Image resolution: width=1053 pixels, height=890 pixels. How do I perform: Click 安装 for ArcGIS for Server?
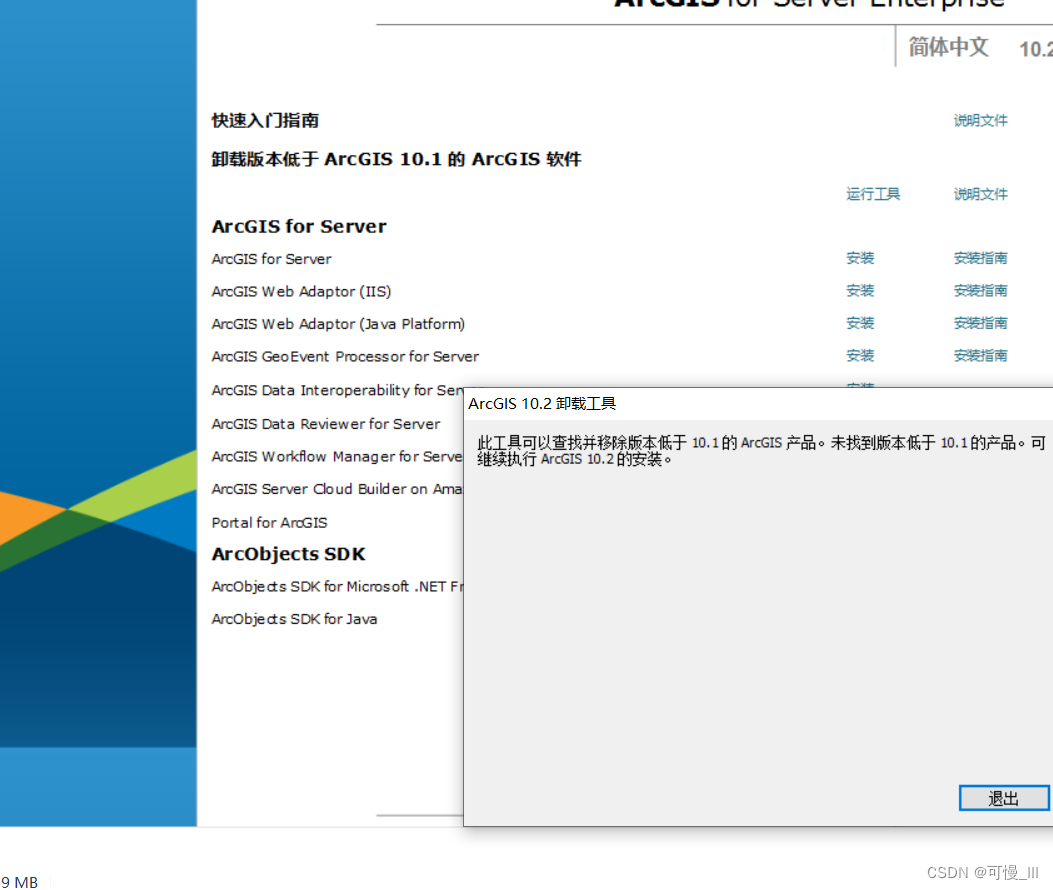pos(860,258)
